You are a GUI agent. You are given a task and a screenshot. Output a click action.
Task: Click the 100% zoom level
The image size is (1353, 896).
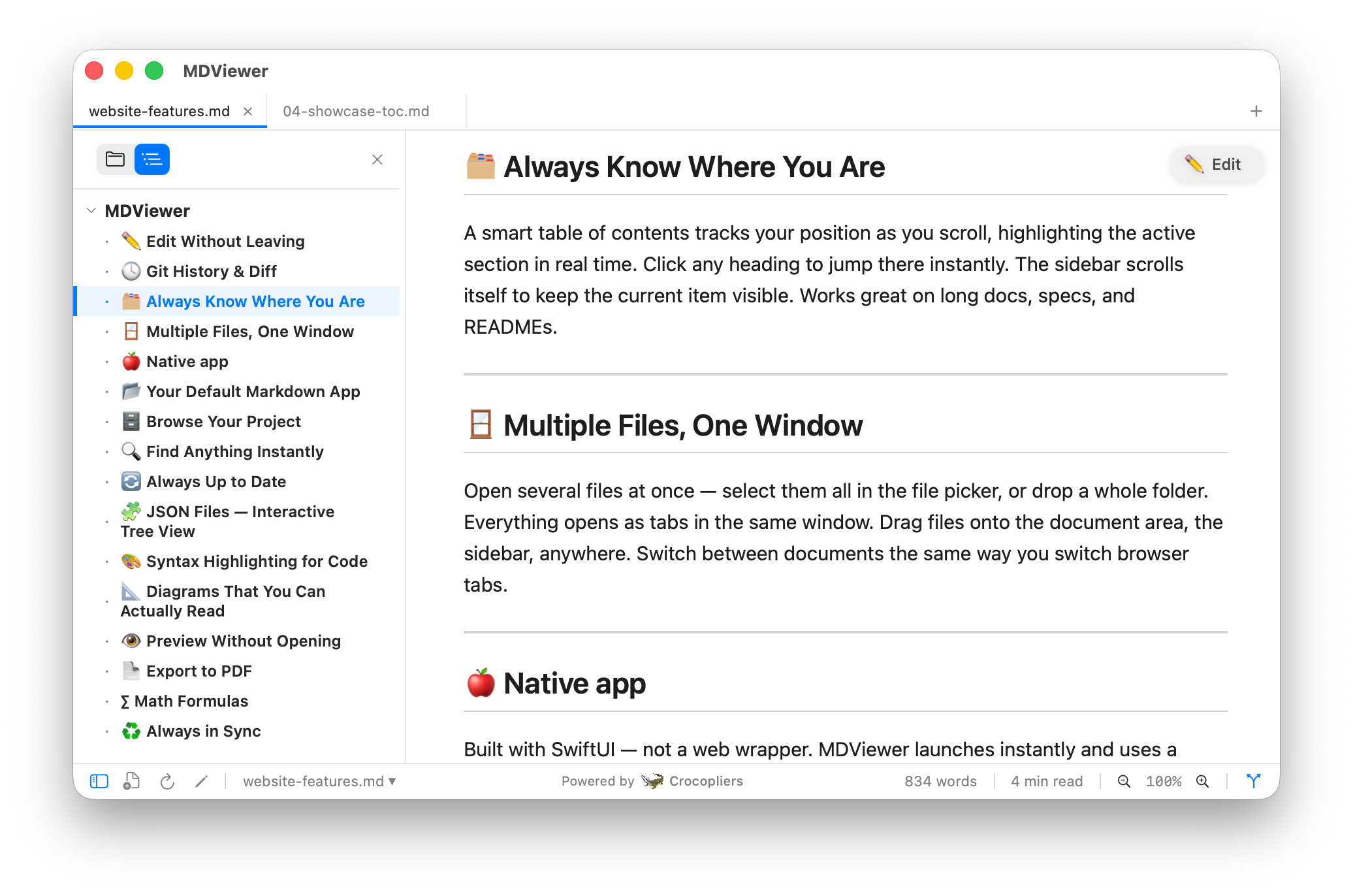click(x=1164, y=781)
